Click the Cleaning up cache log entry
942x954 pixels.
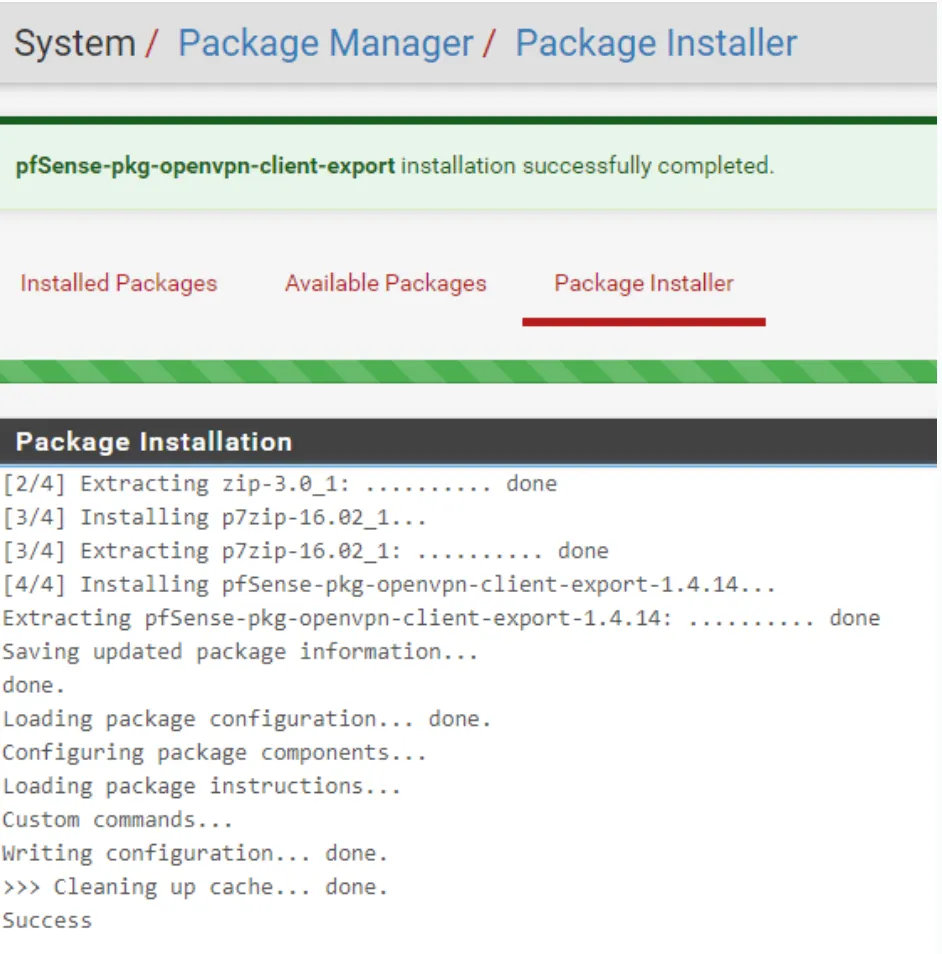pos(195,886)
